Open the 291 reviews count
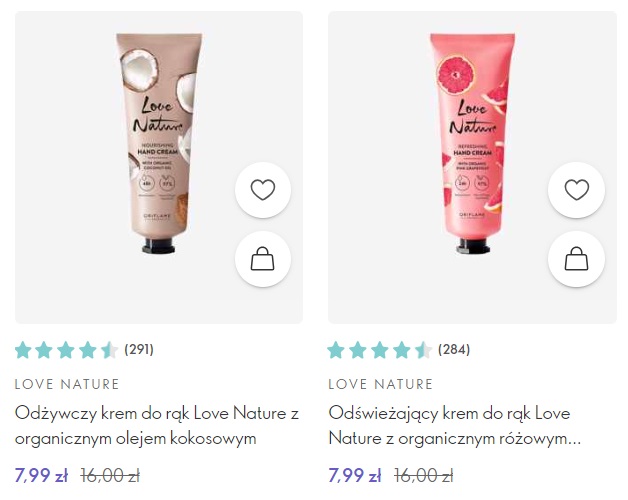 139,349
